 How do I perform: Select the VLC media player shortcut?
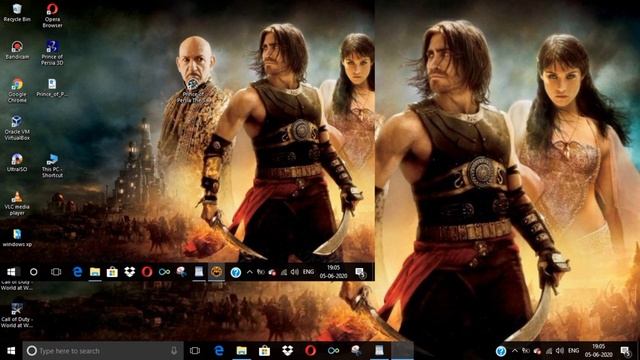pos(17,203)
